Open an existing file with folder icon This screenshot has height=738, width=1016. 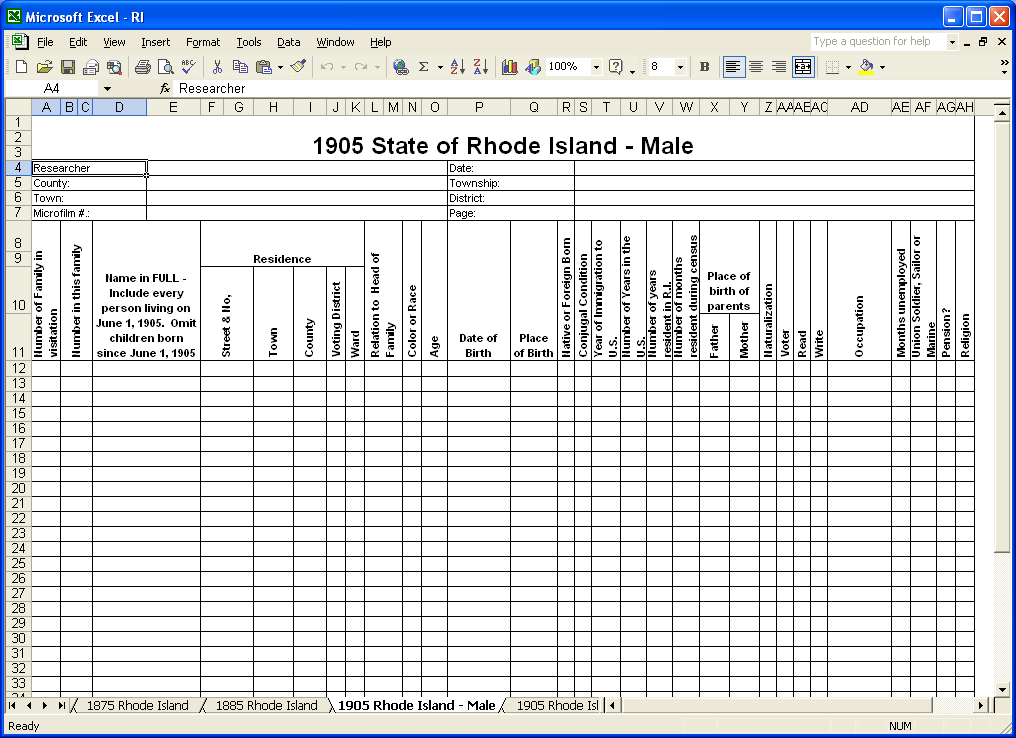coord(44,67)
